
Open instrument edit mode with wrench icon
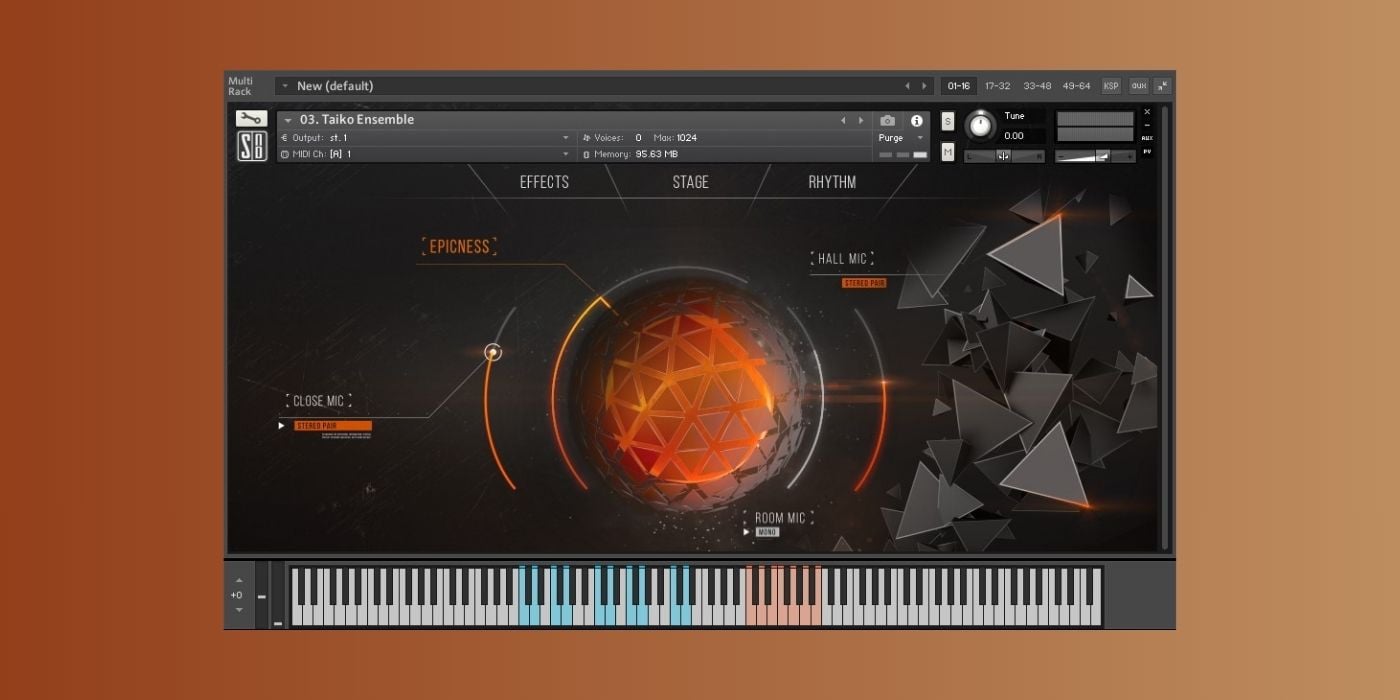coord(251,119)
